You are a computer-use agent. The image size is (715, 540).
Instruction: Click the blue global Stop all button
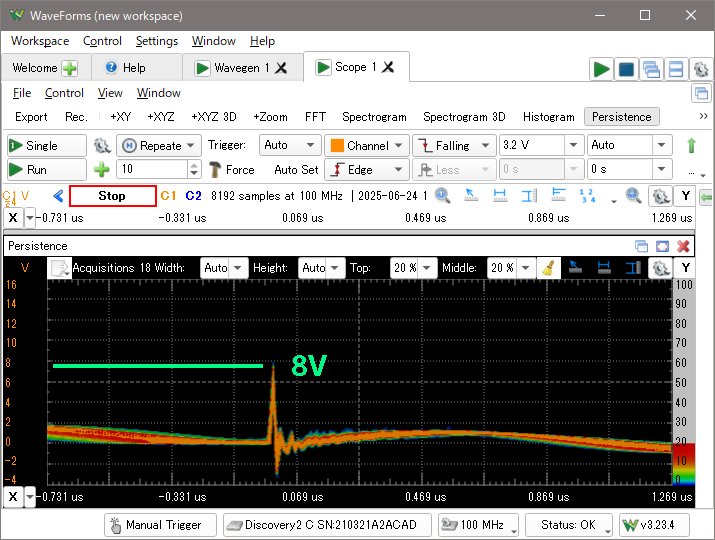pyautogui.click(x=626, y=69)
